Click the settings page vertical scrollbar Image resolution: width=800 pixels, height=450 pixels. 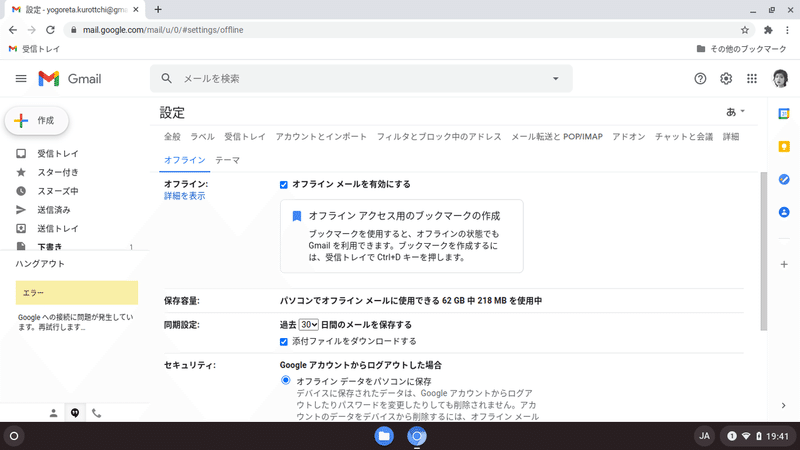coord(763,251)
